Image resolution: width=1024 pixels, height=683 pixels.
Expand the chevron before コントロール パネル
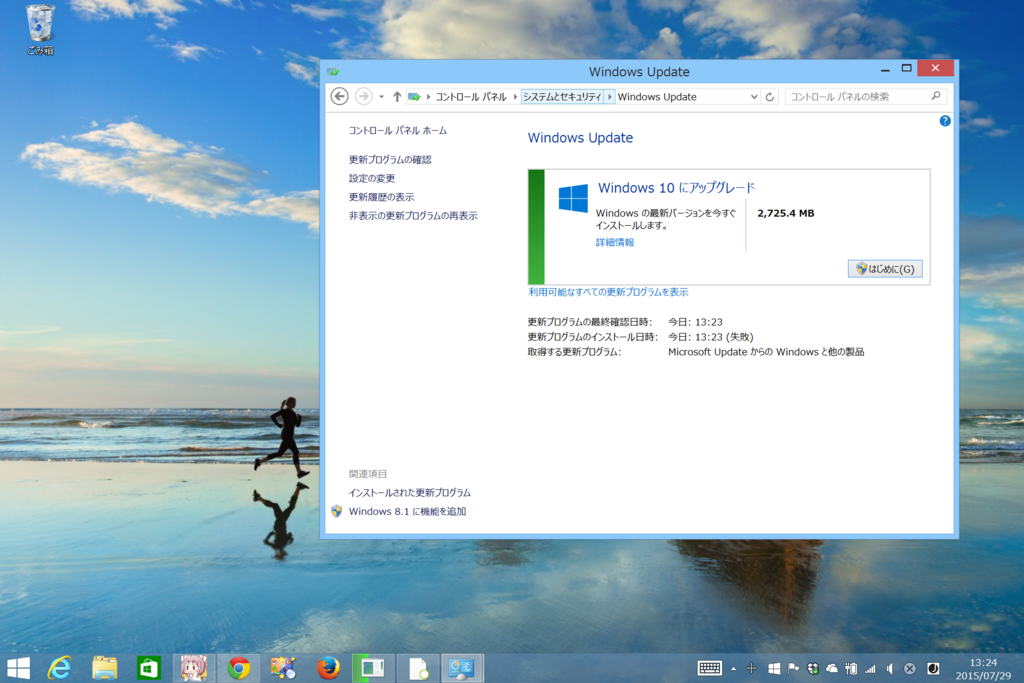tap(428, 97)
